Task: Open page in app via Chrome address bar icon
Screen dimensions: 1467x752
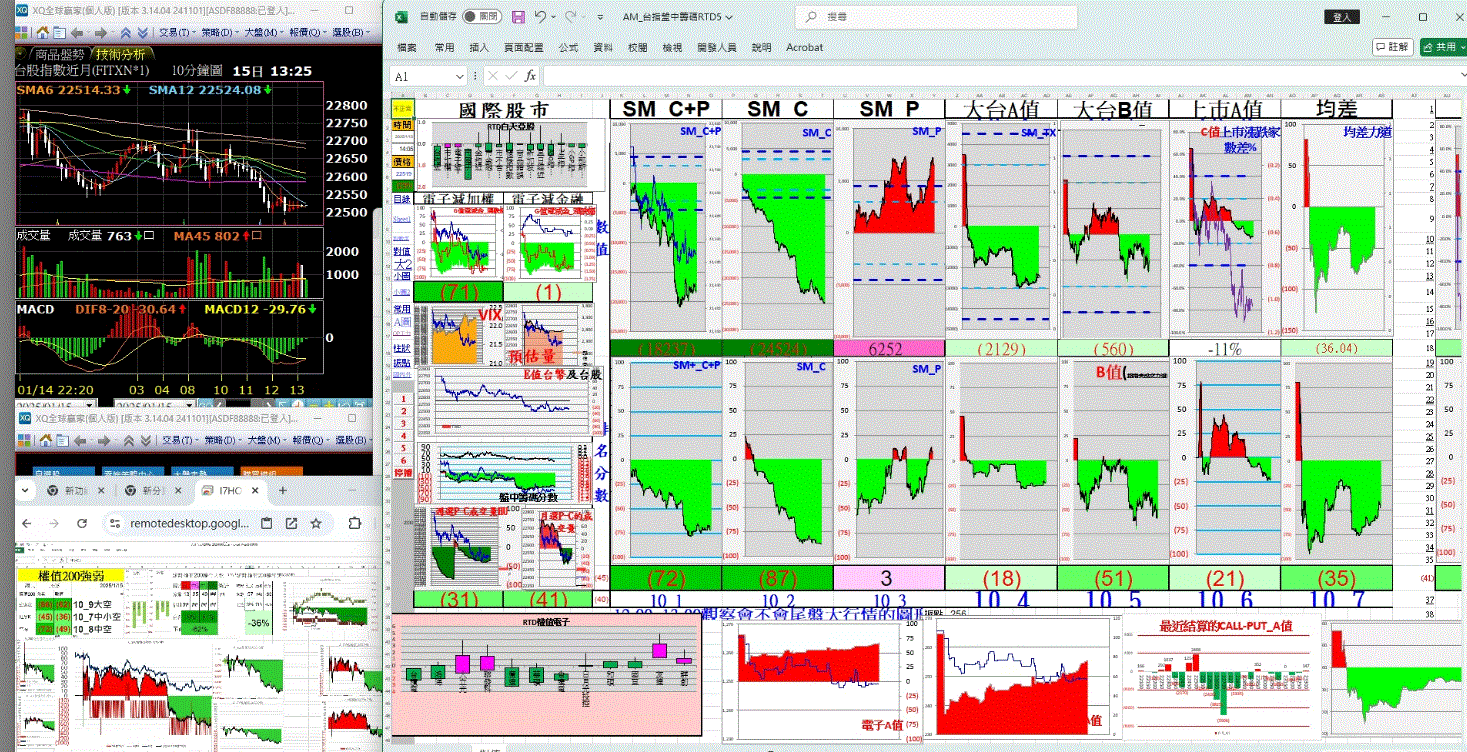Action: coord(291,523)
